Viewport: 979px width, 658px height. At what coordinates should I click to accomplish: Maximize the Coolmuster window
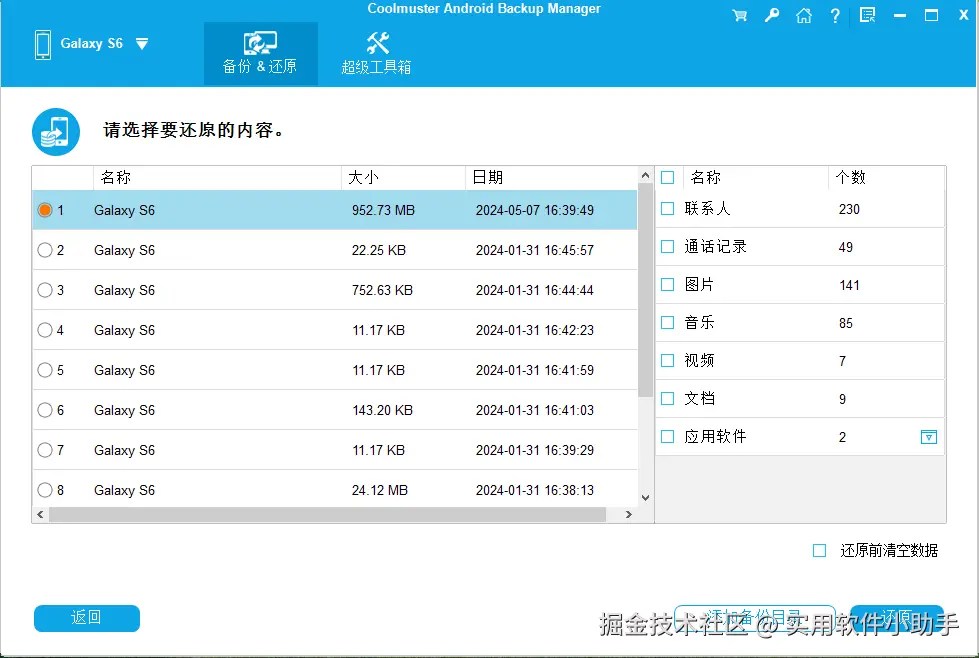click(932, 16)
